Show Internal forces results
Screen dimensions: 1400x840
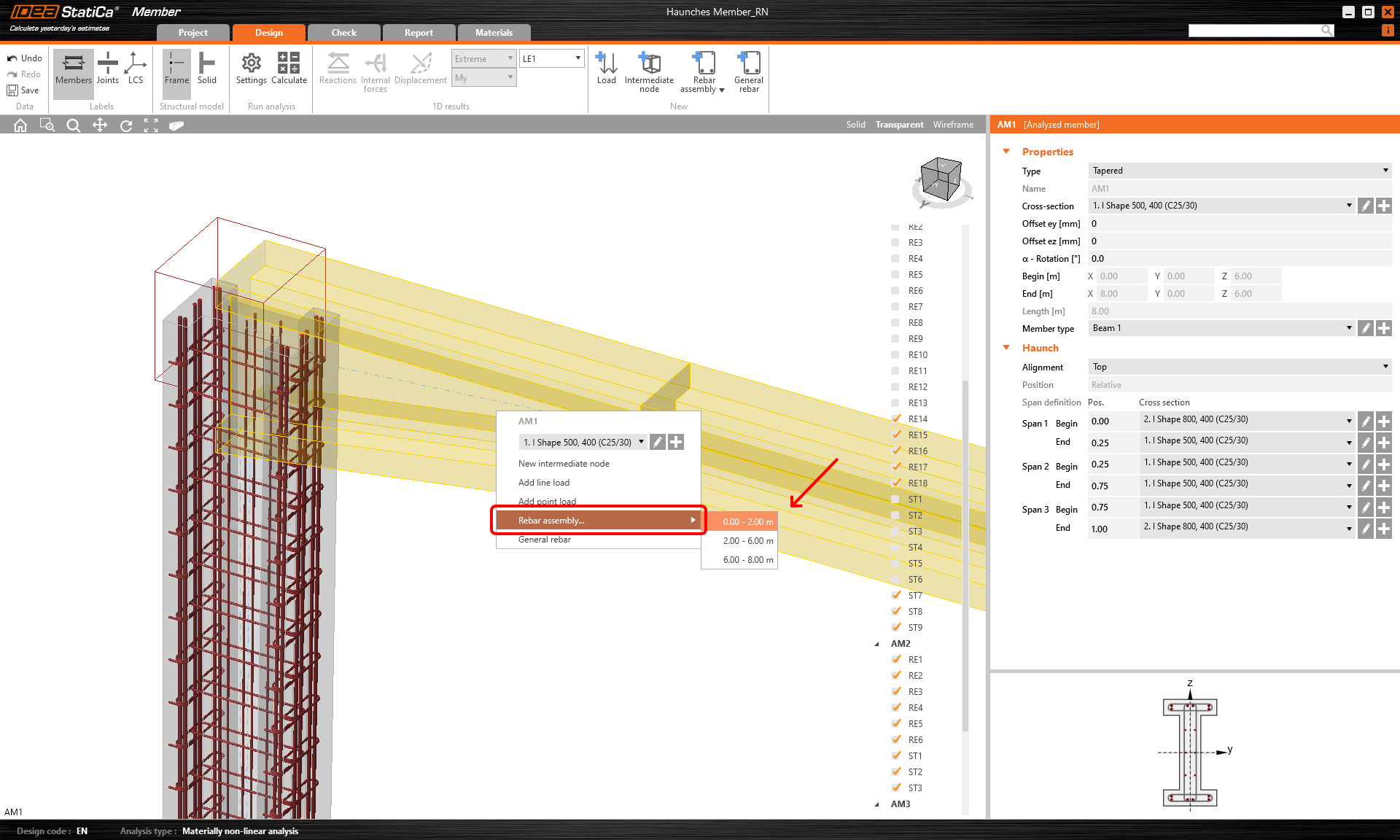pyautogui.click(x=375, y=71)
